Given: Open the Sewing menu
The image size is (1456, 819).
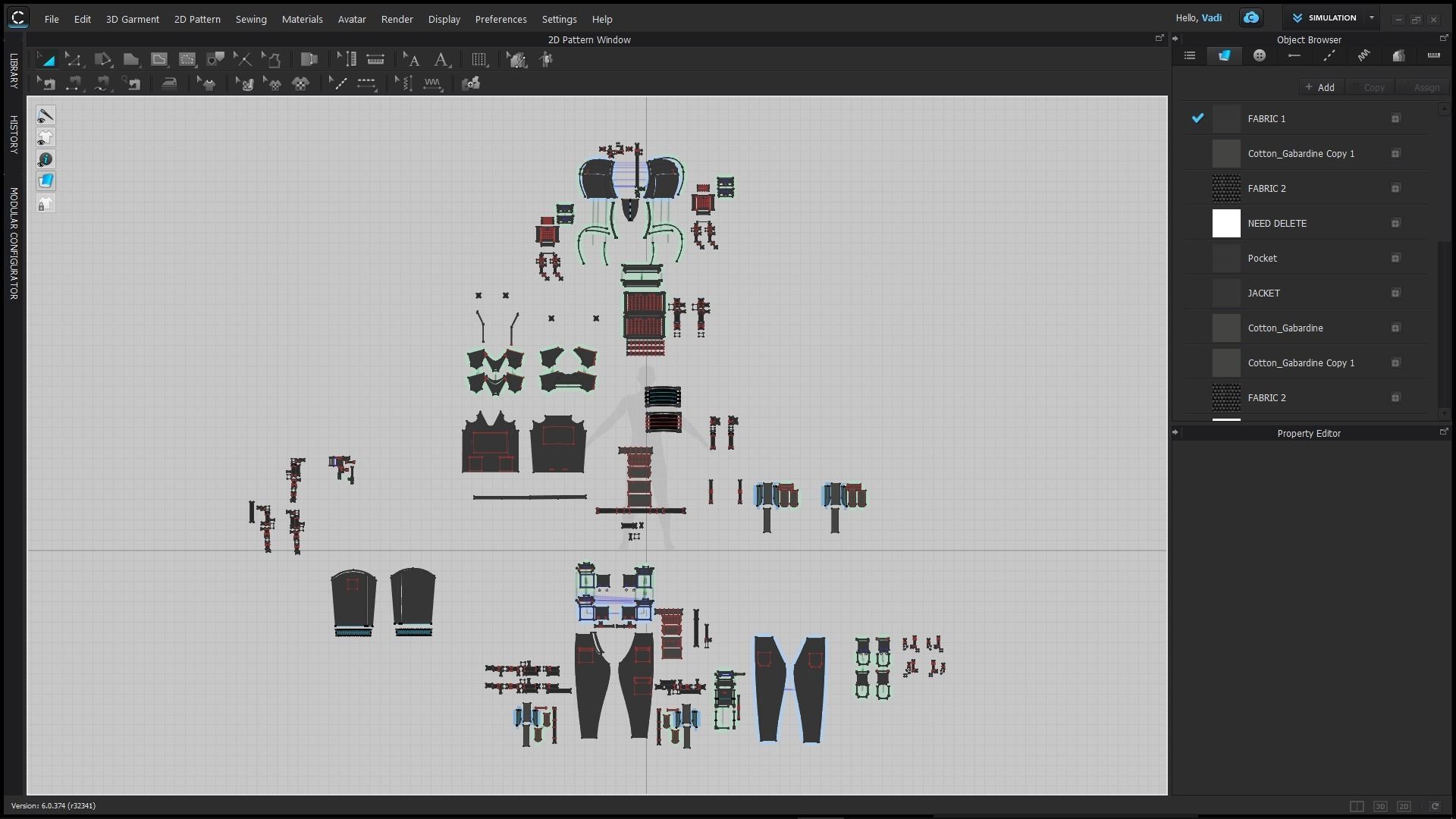Looking at the screenshot, I should [251, 19].
